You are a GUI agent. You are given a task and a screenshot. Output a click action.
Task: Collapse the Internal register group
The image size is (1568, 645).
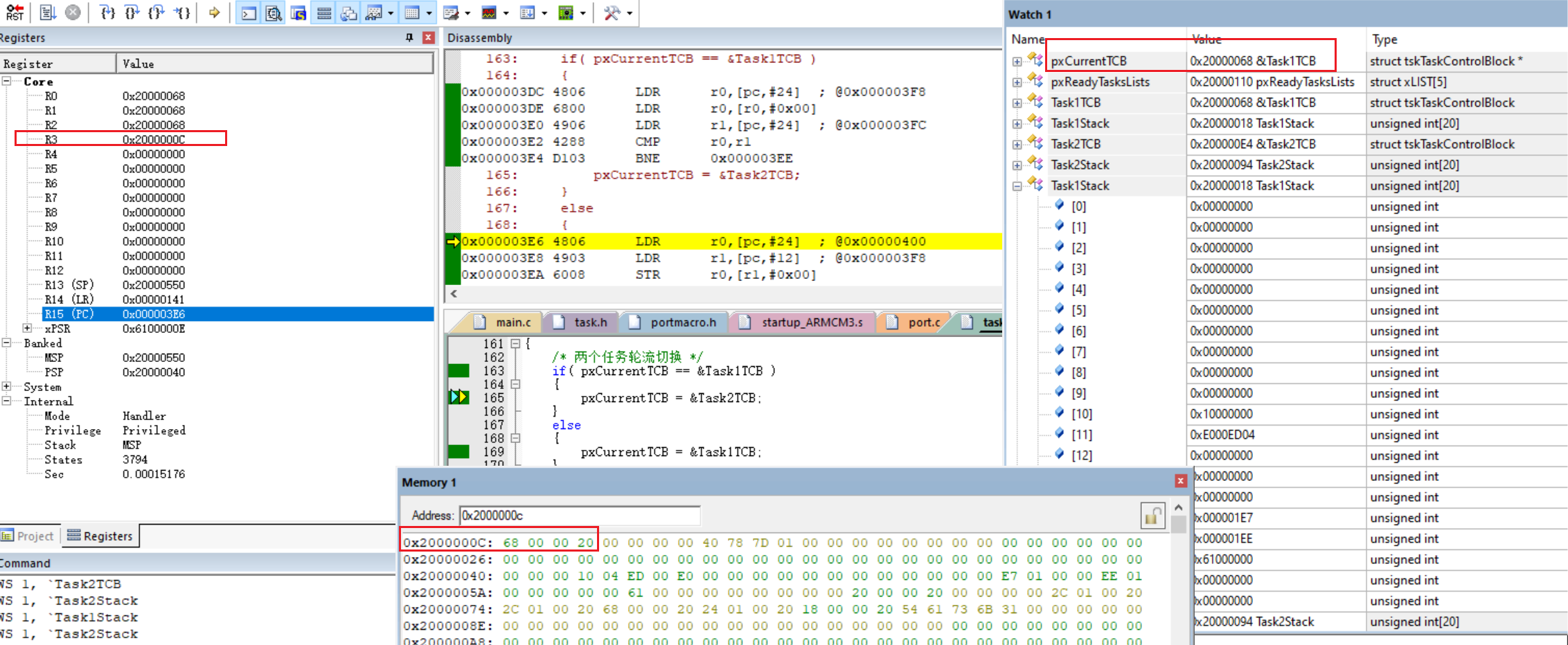(x=6, y=401)
